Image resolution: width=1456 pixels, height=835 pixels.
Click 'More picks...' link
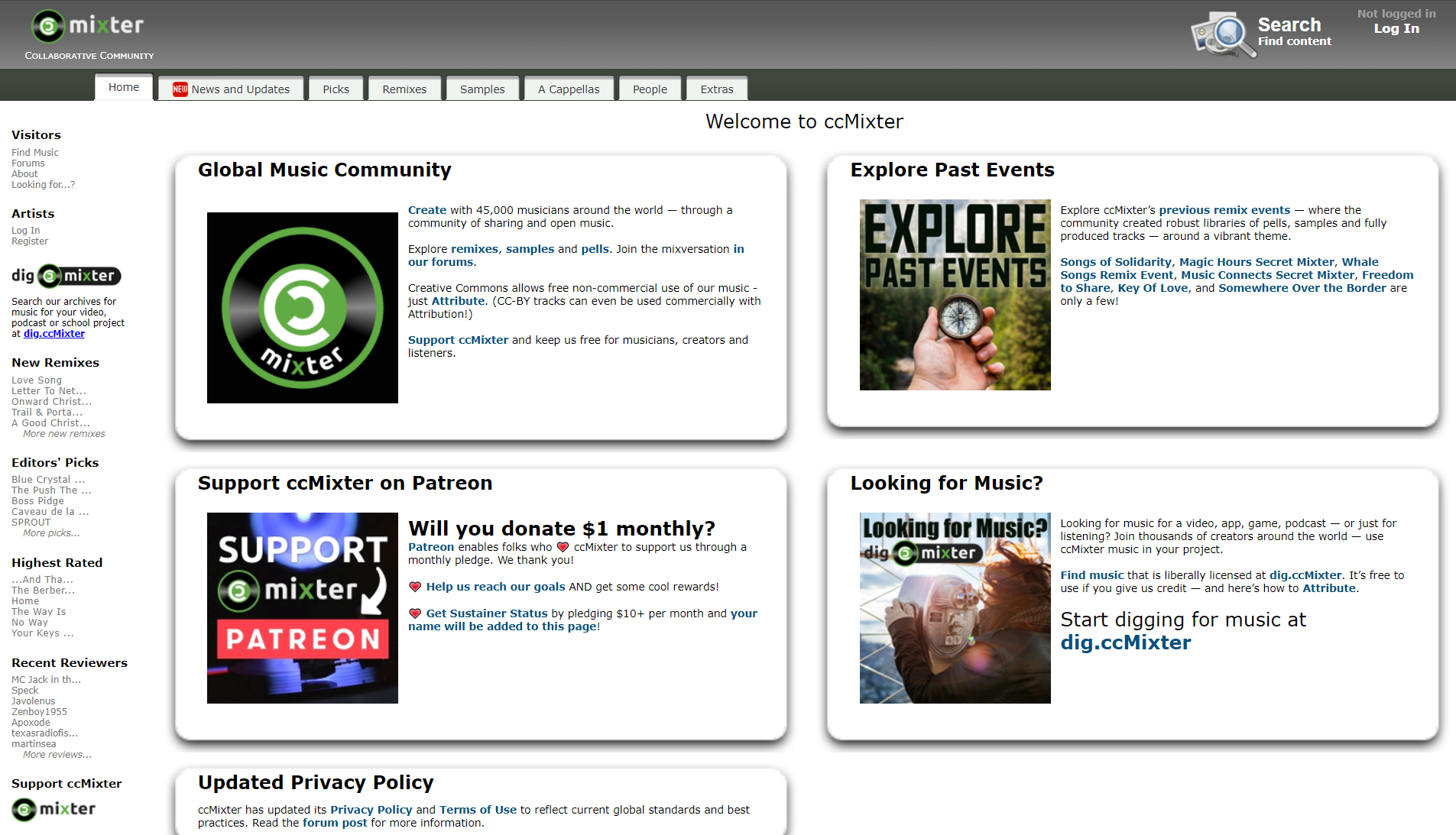[51, 533]
